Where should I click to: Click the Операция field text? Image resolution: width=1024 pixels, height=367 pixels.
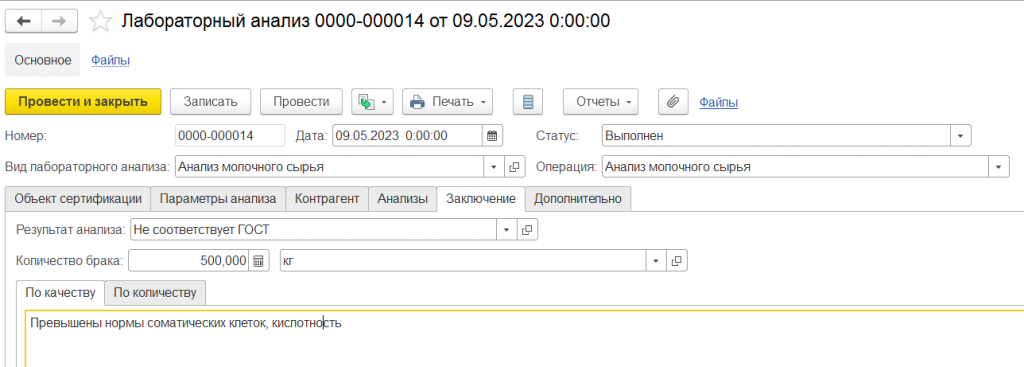point(795,167)
